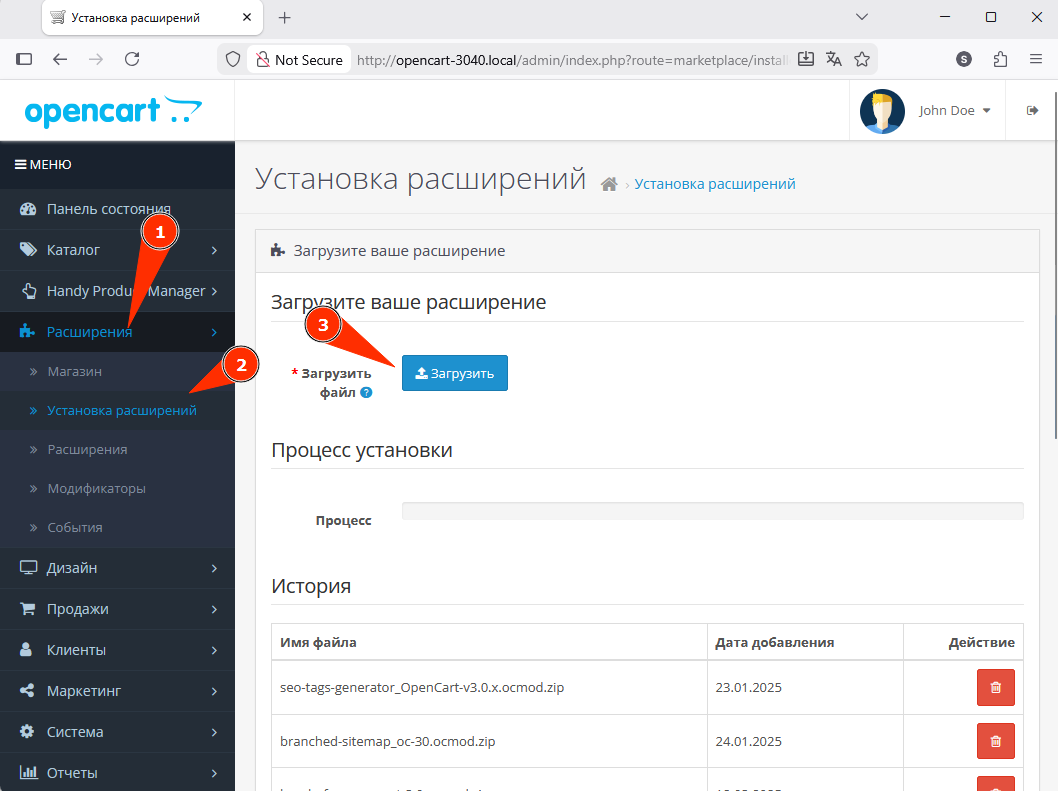The width and height of the screenshot is (1058, 791).
Task: Click the install app icon in address bar
Action: 806,59
